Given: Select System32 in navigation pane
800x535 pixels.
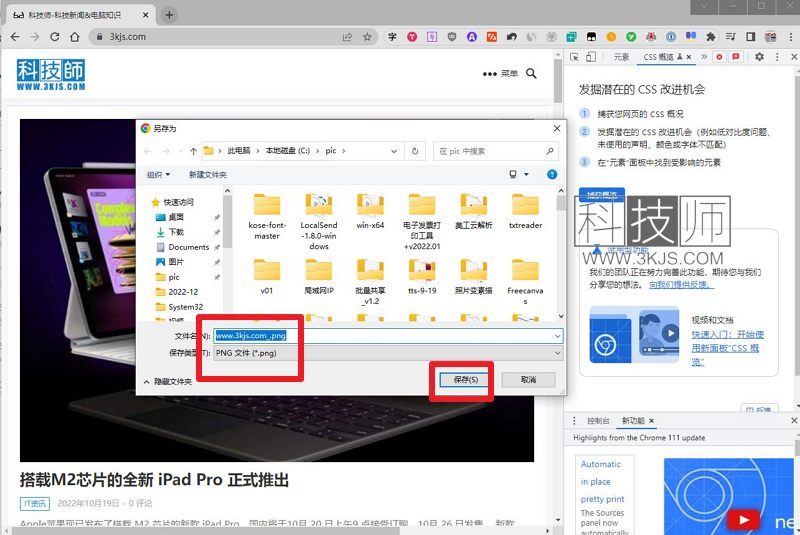Looking at the screenshot, I should tap(185, 307).
